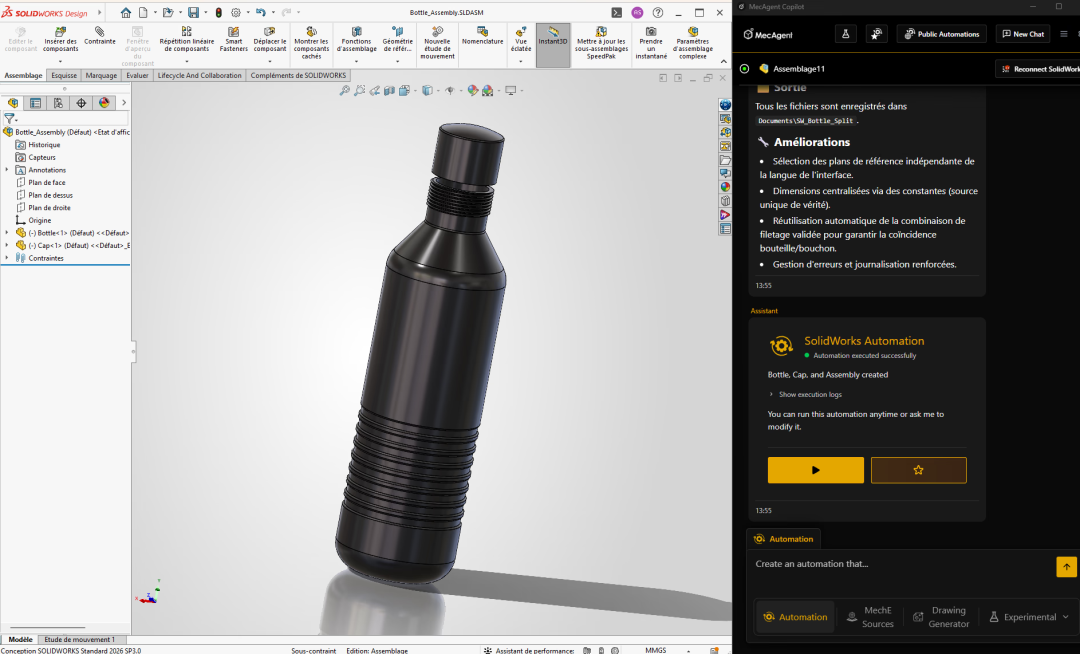Click the Rebuild traffic light icon
1080x654 pixels.
pos(218,12)
